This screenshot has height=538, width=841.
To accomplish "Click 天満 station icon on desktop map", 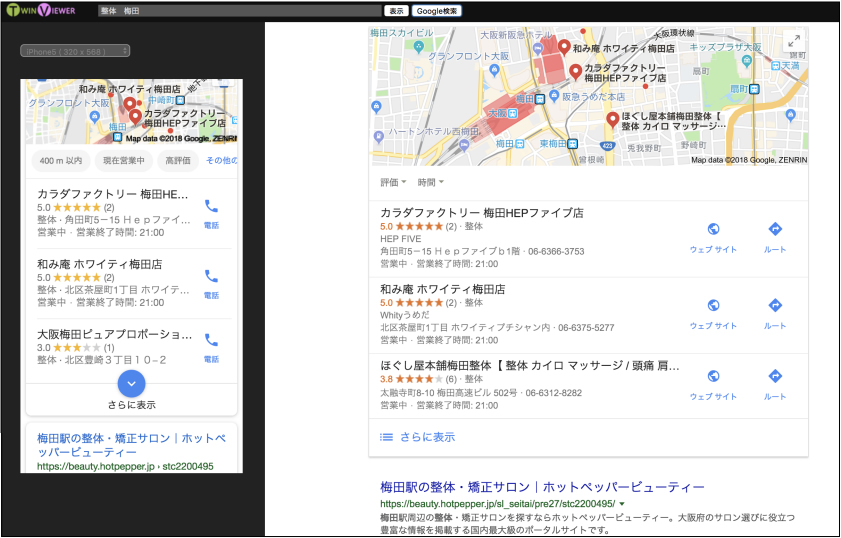I will pyautogui.click(x=776, y=66).
